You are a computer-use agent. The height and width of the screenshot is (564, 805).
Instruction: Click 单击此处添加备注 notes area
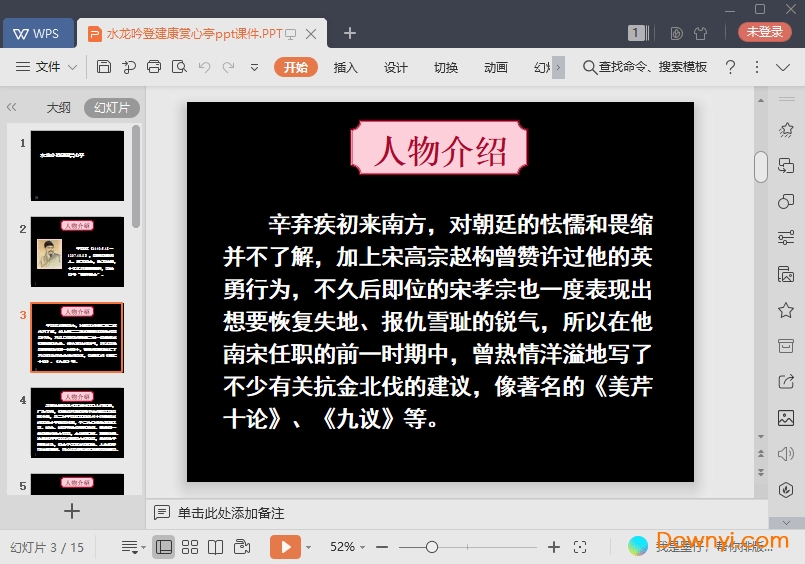pos(231,513)
